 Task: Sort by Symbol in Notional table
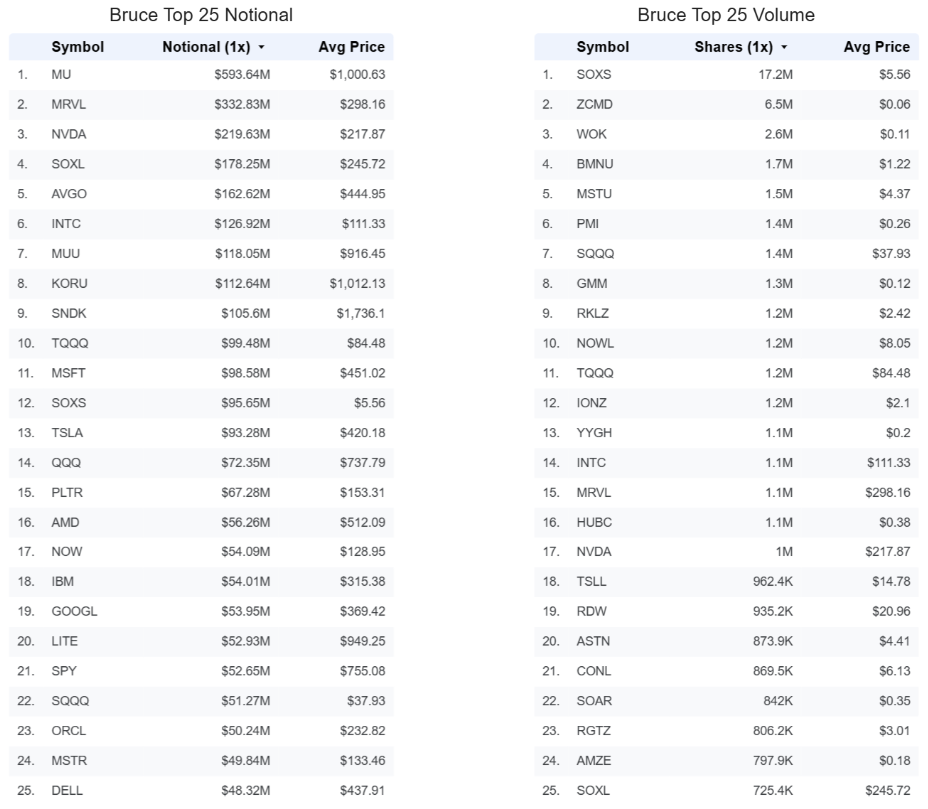tap(78, 47)
